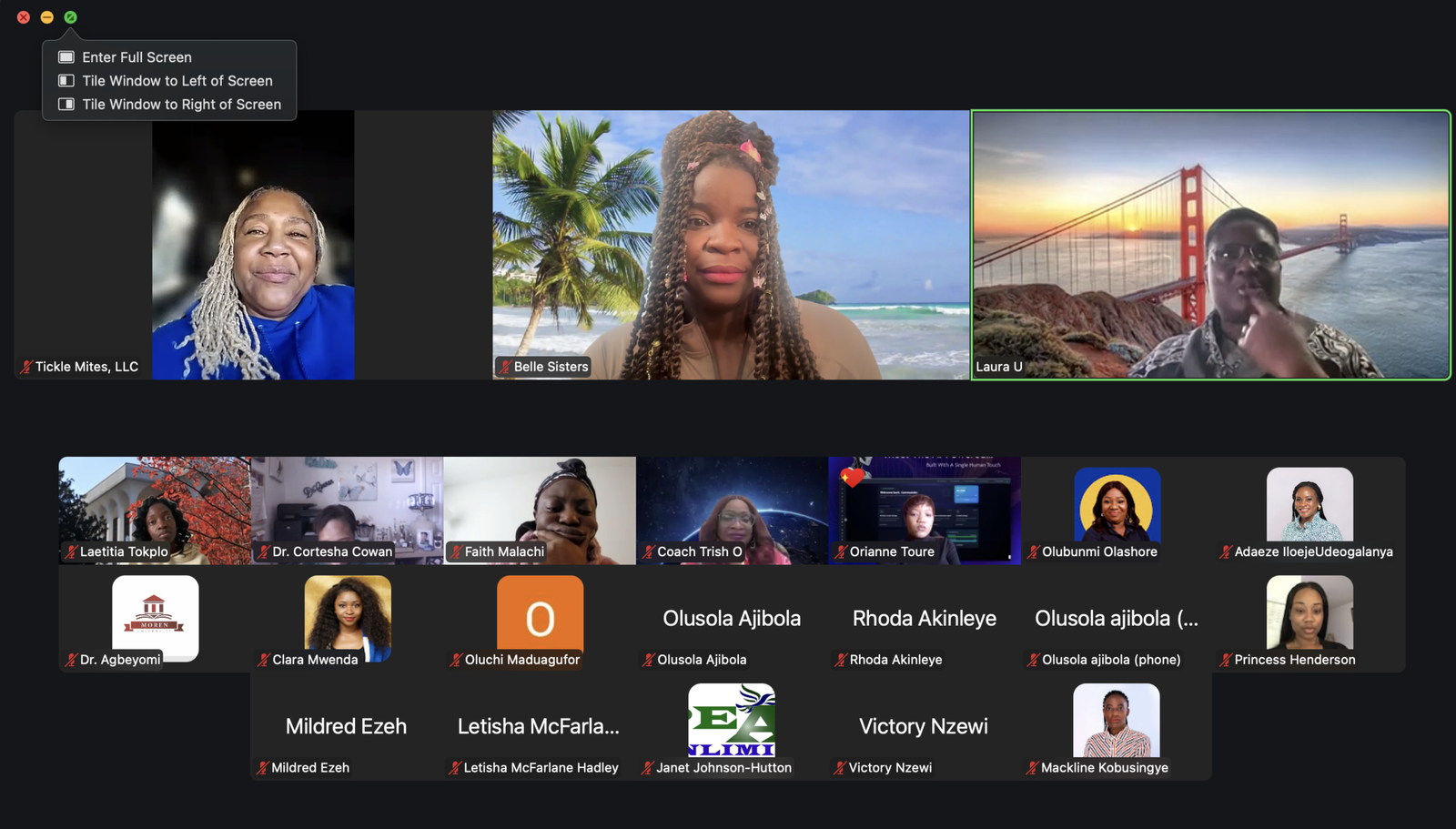Click the muted mic icon by Janet Johnson-Hutton
1456x829 pixels.
647,768
